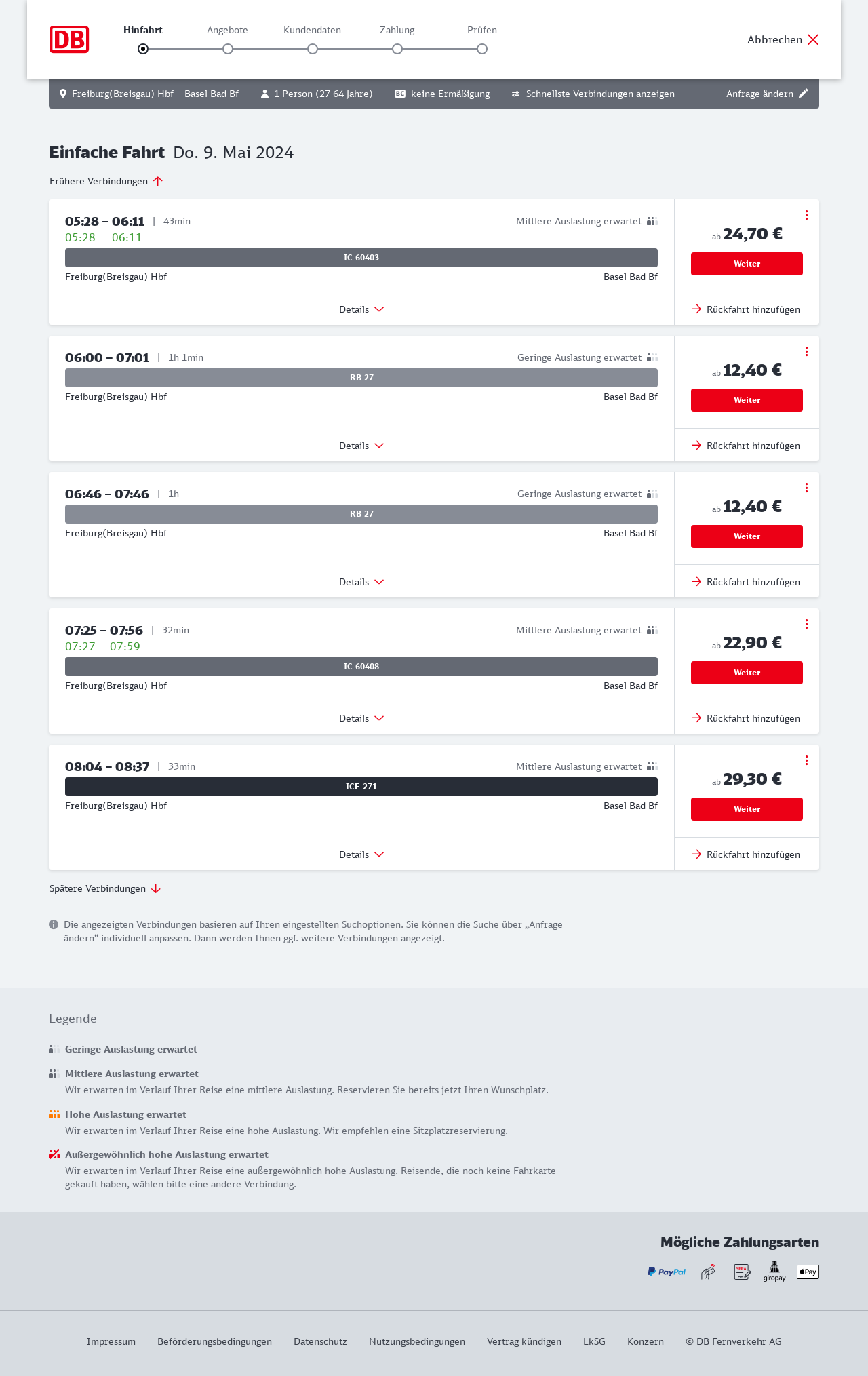
Task: Click the DB logo
Action: coord(69,39)
